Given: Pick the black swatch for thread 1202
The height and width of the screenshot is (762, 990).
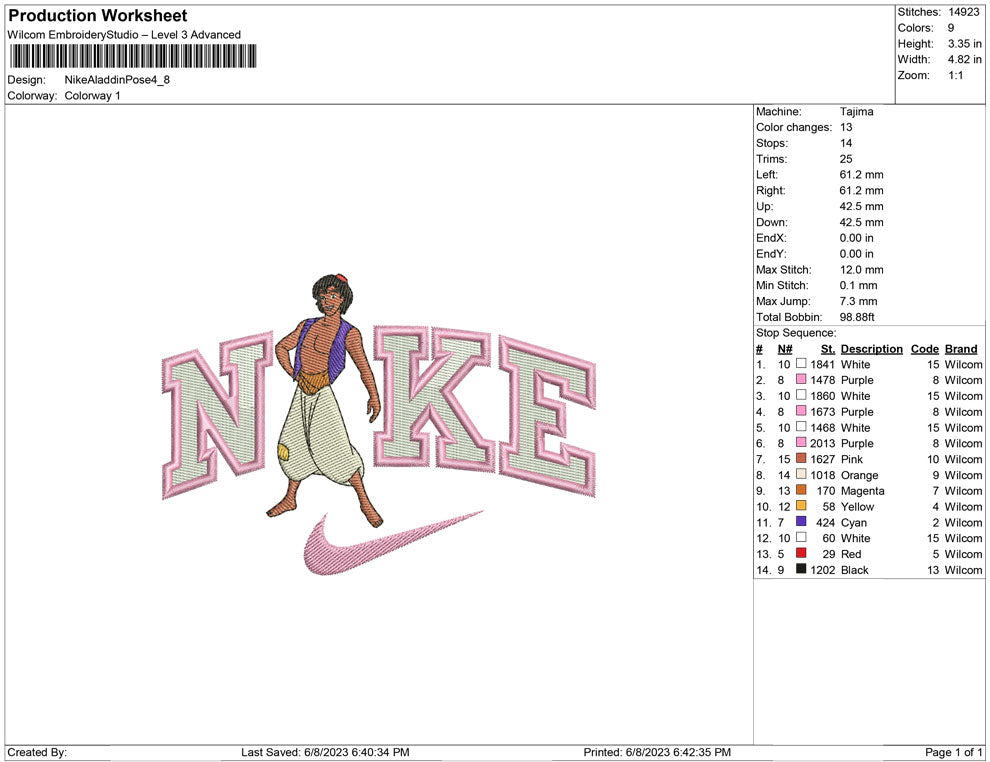Looking at the screenshot, I should coord(801,570).
